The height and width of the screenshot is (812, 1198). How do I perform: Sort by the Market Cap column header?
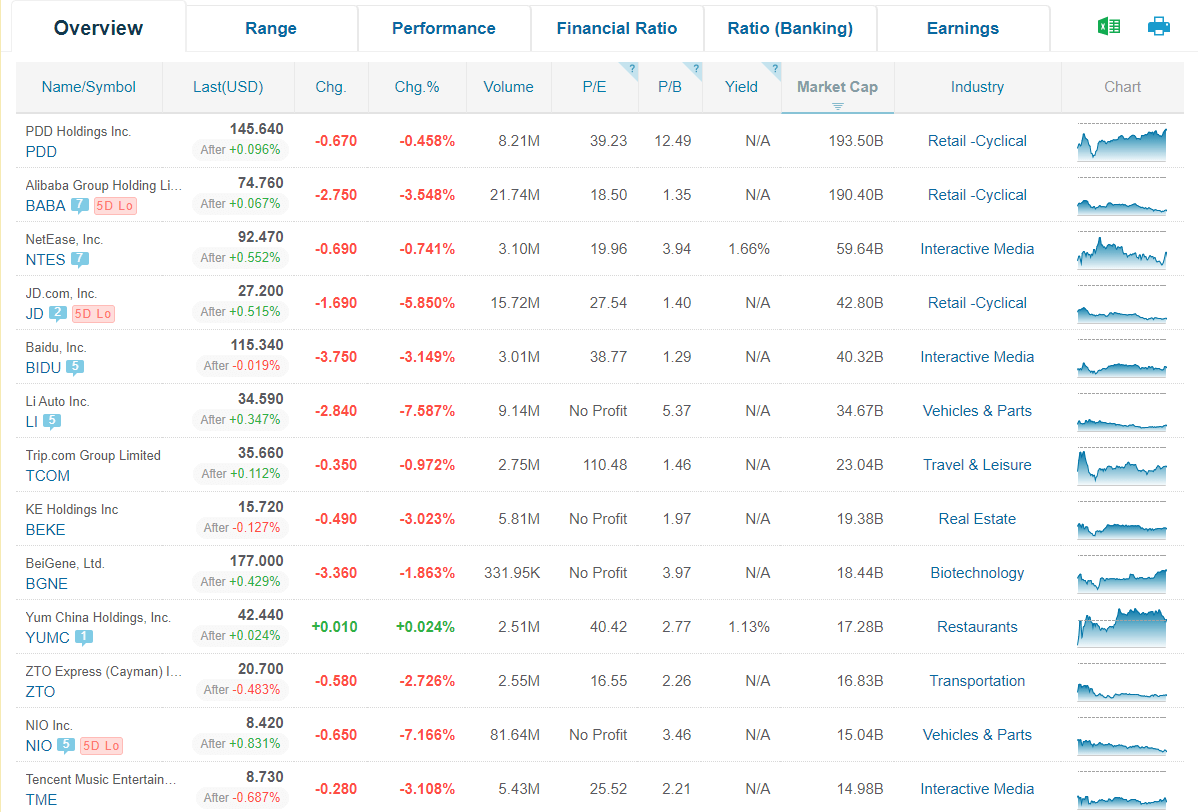pyautogui.click(x=837, y=87)
